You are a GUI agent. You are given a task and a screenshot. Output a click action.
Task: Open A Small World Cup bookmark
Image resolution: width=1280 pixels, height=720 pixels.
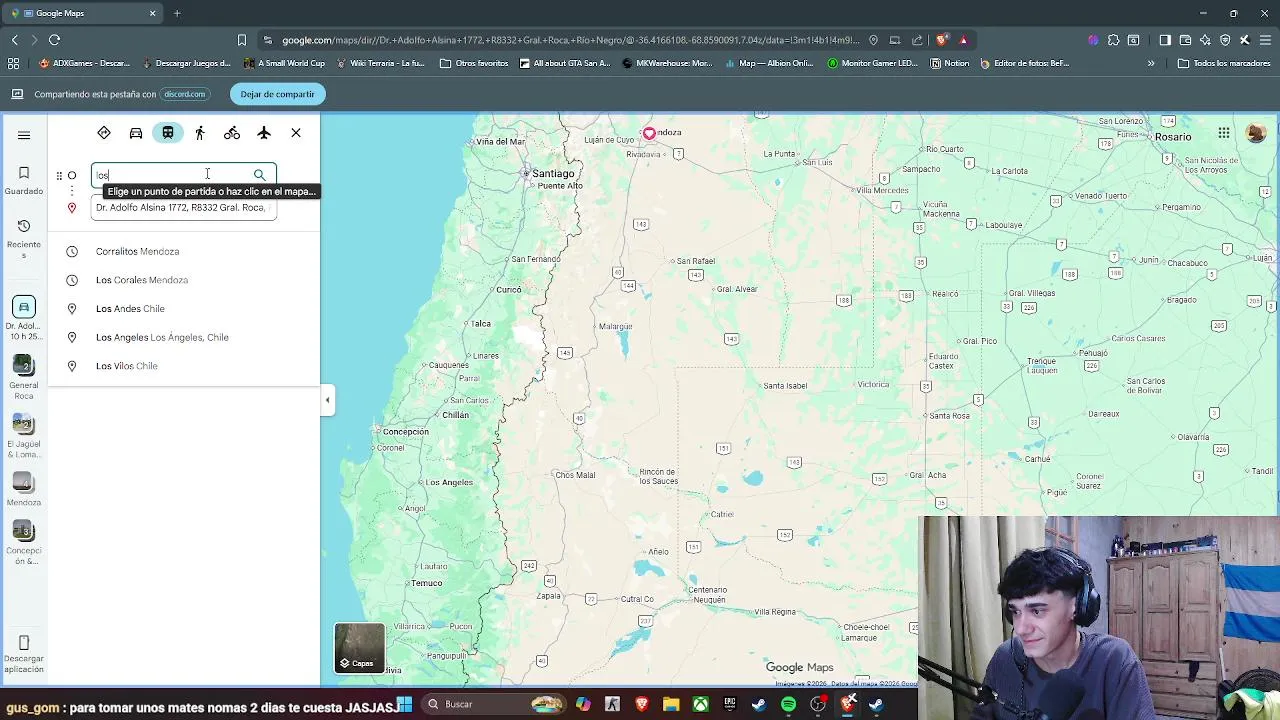[285, 63]
